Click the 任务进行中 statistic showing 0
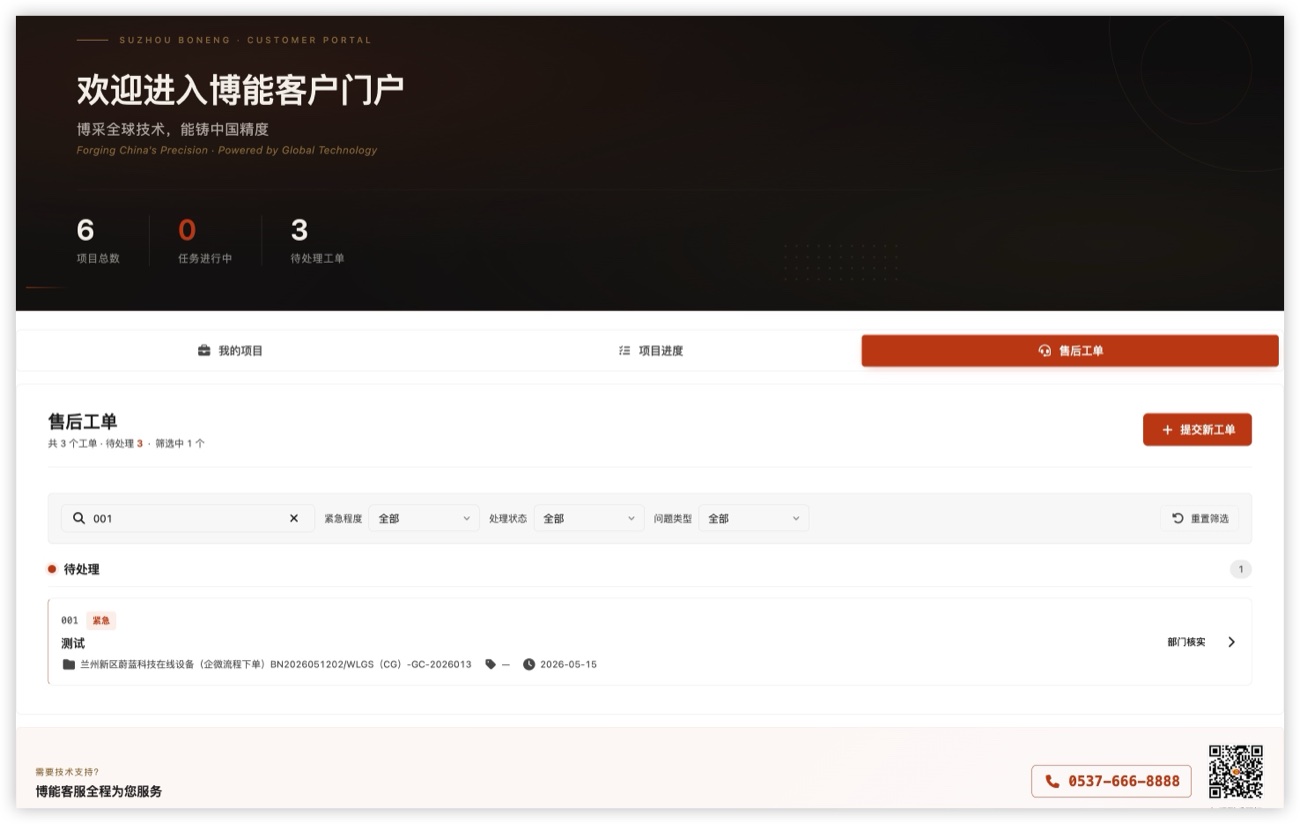1300x824 pixels. click(x=205, y=241)
